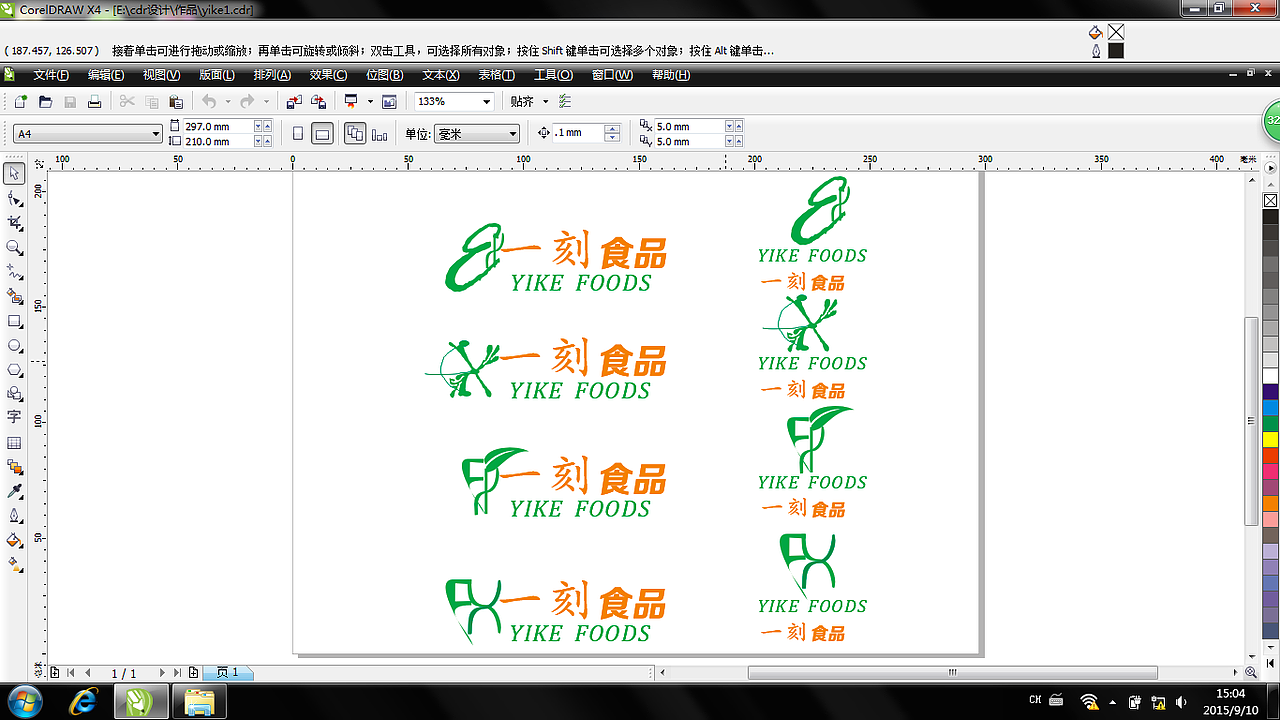This screenshot has height=720, width=1280.
Task: Open Windows Start button
Action: click(25, 702)
